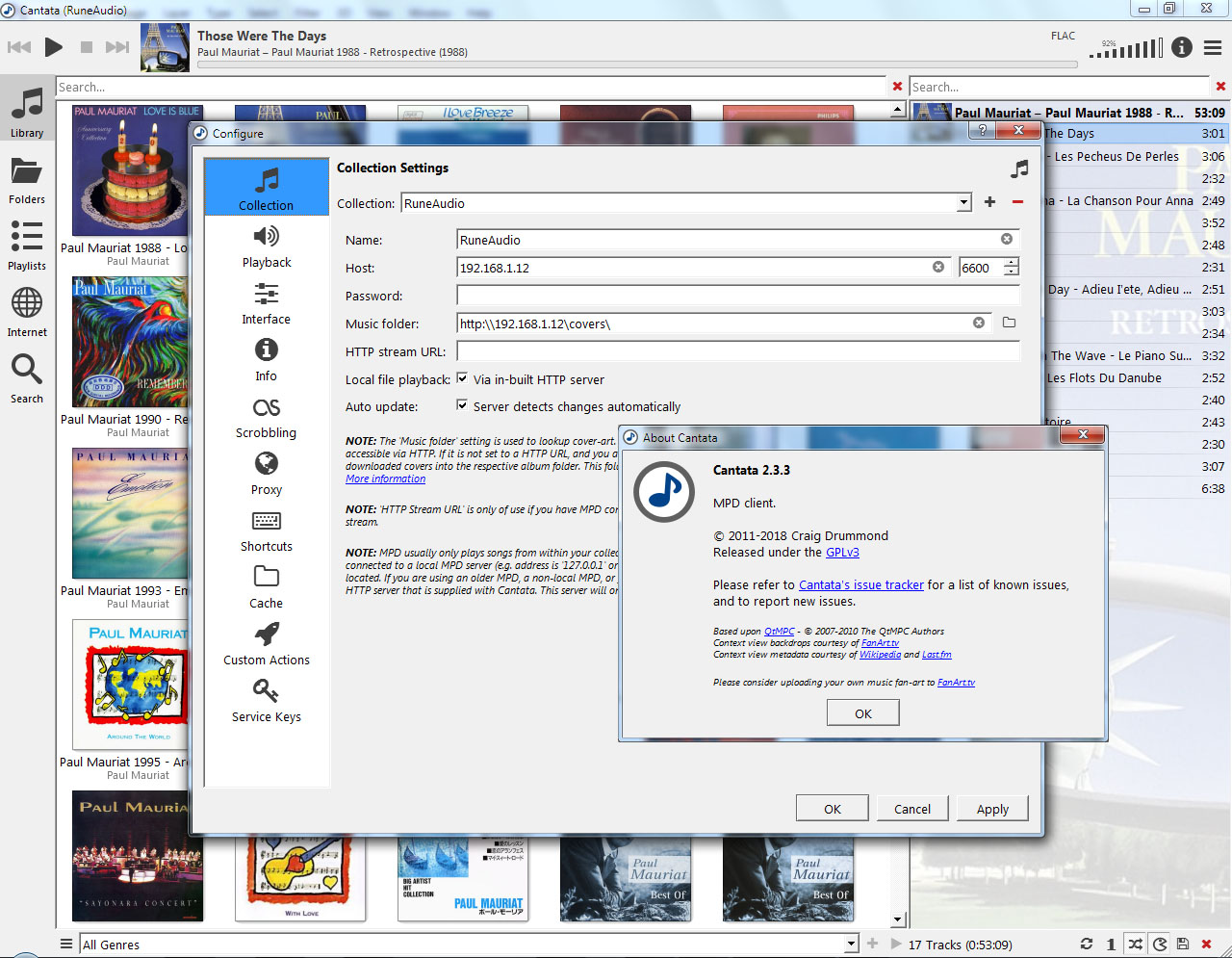The image size is (1232, 958).
Task: Select Proxy in Configure sidebar
Action: [x=267, y=475]
